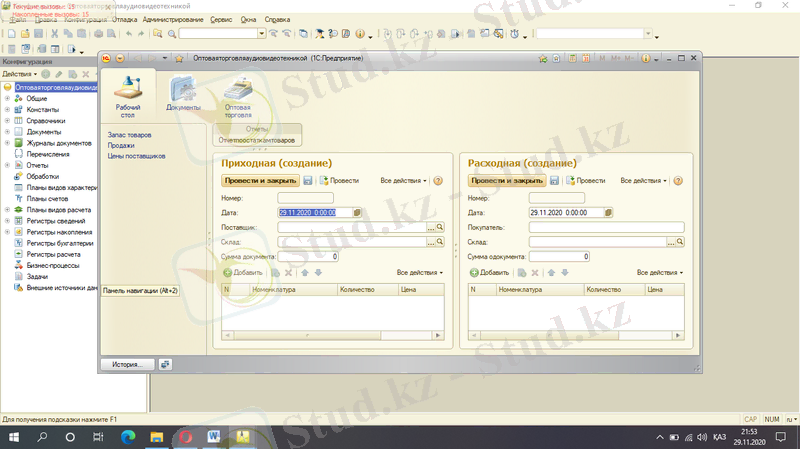Click the История button
The image size is (800, 449).
click(127, 364)
